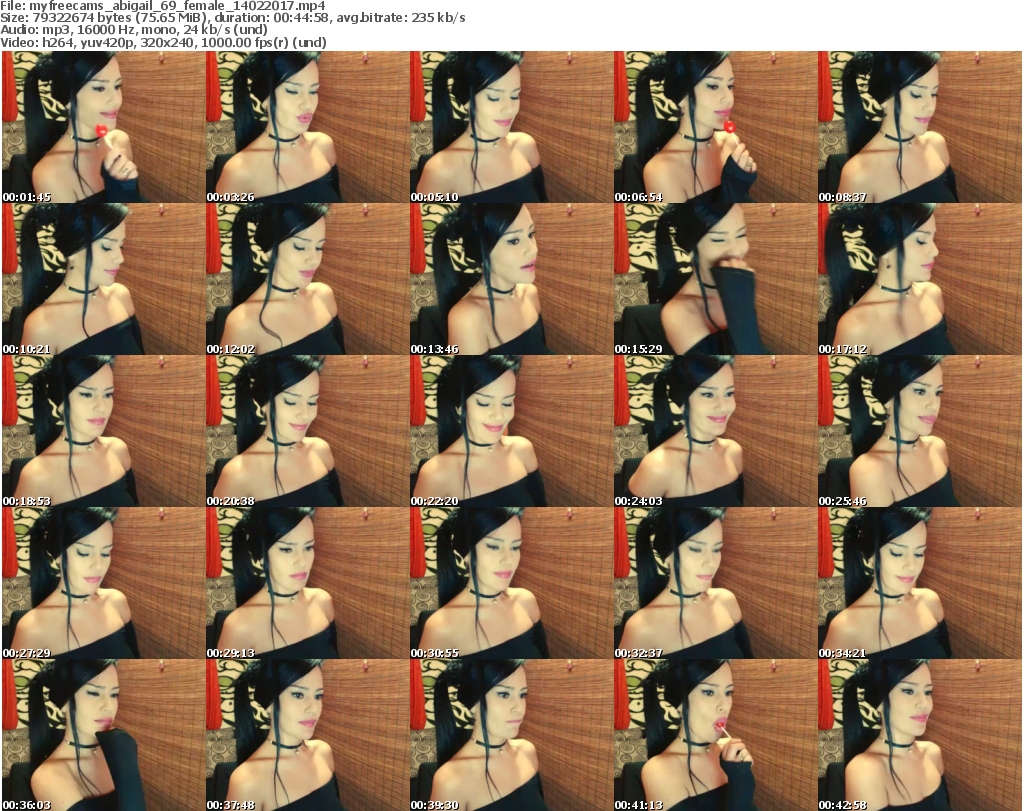Select the thumbnail timestamped 00:39:30
Screen dimensions: 1024x811
point(511,735)
